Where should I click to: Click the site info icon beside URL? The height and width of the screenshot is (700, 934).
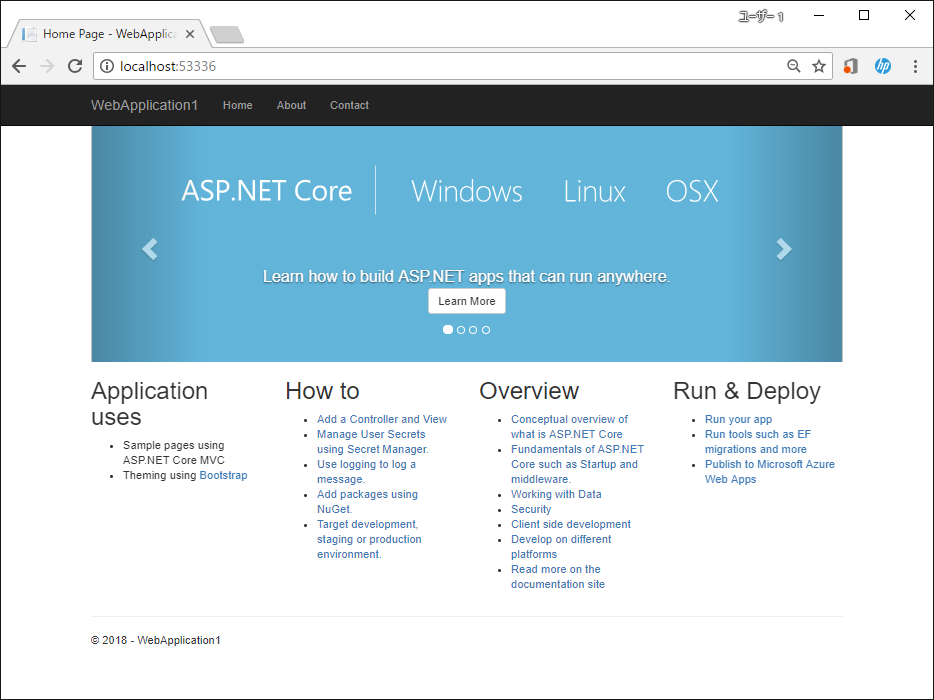(x=107, y=66)
